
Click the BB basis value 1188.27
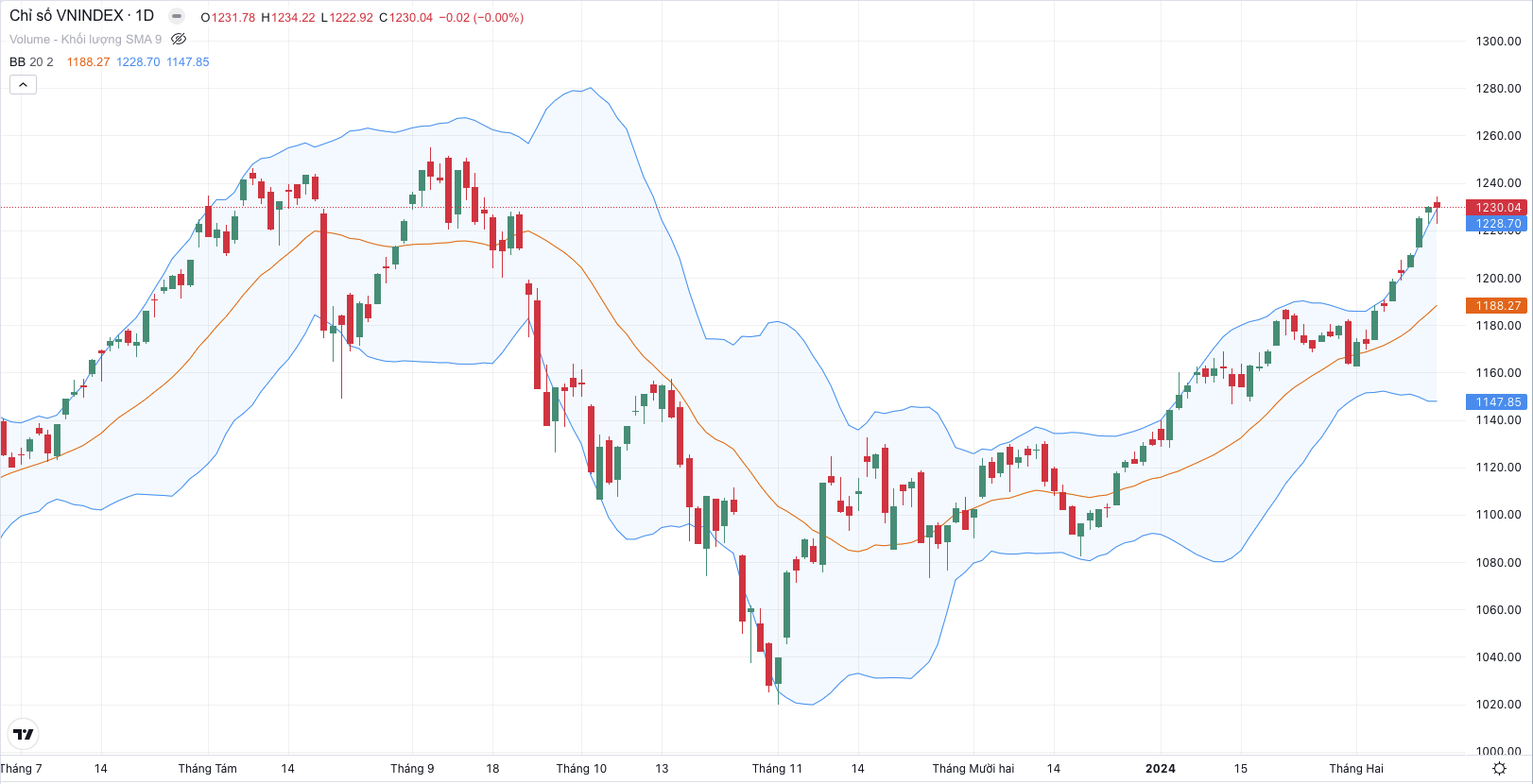pyautogui.click(x=88, y=62)
